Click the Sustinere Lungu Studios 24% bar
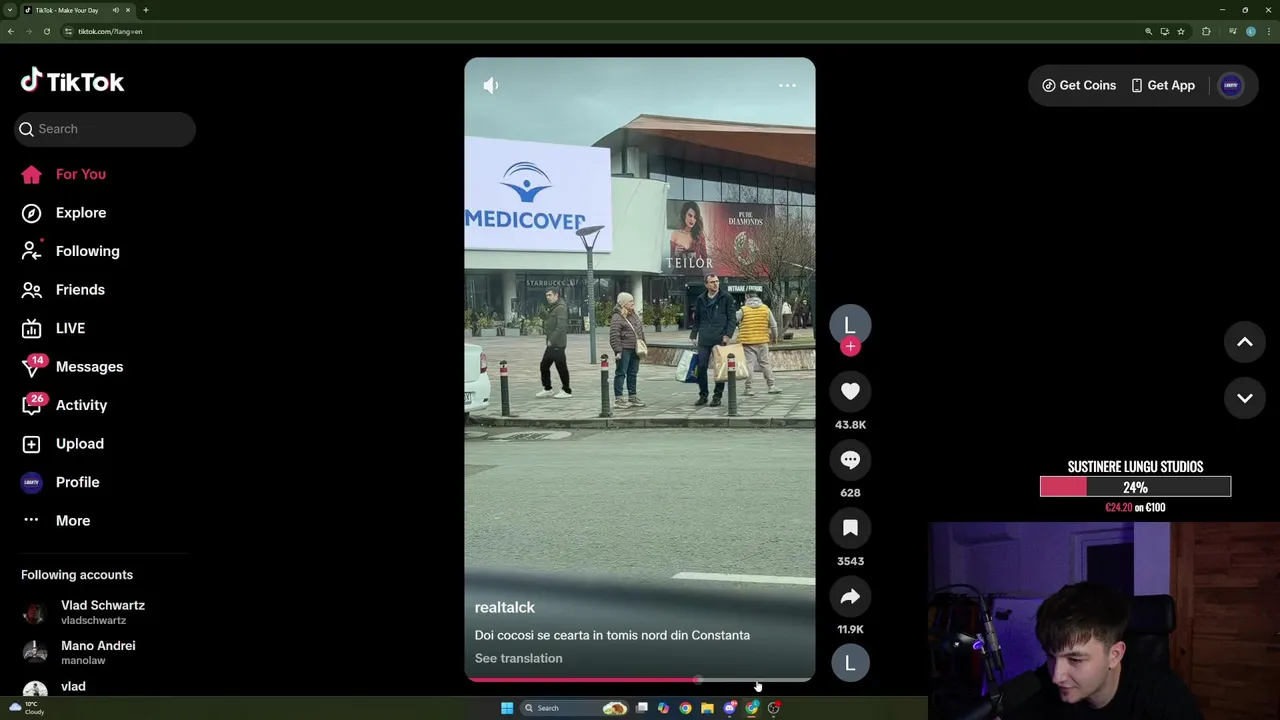The width and height of the screenshot is (1280, 720). (x=1135, y=487)
